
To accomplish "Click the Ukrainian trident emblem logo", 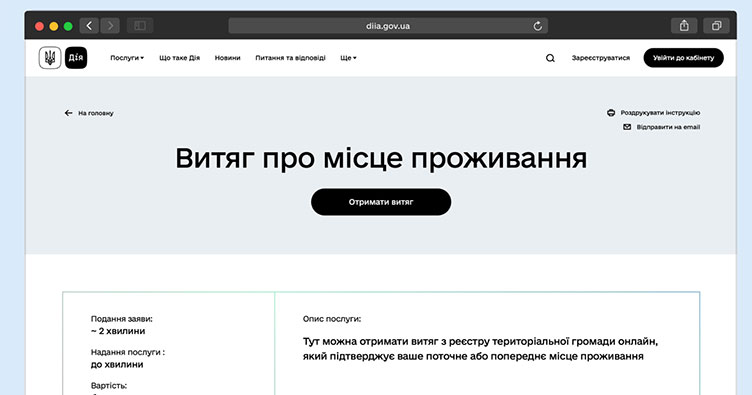I will [x=50, y=58].
